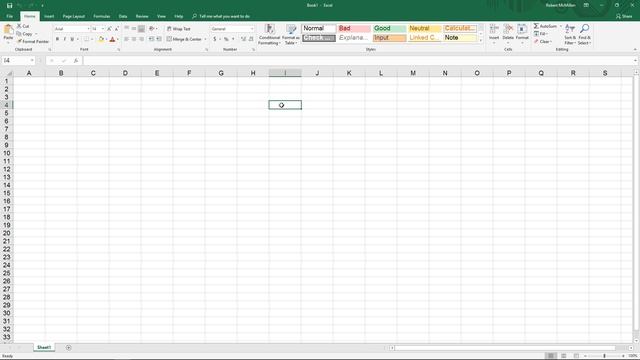Click Wrap Text
Viewport: 640px width, 360px height.
(179, 29)
